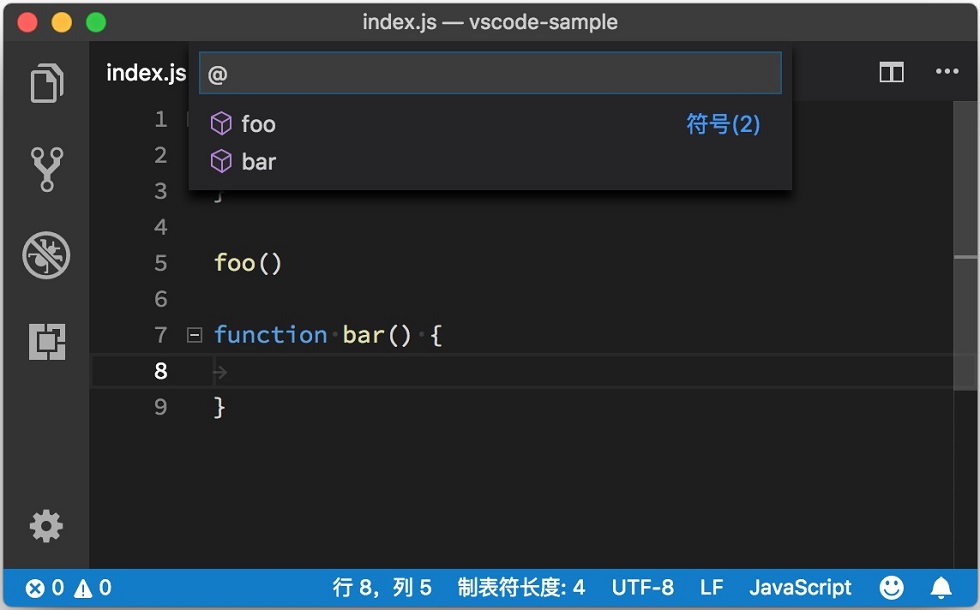This screenshot has width=980, height=610.
Task: Open the Debug view icon
Action: (x=46, y=255)
